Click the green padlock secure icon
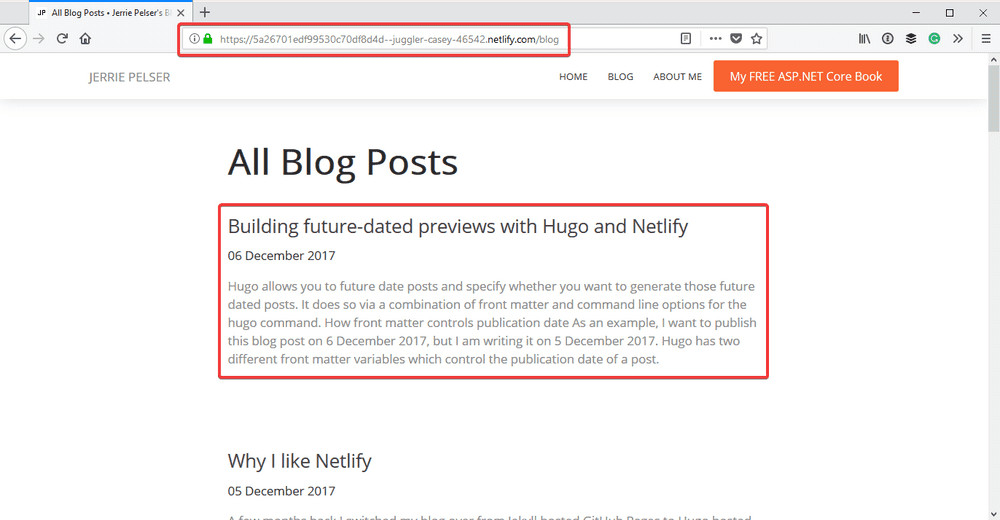 [x=207, y=39]
